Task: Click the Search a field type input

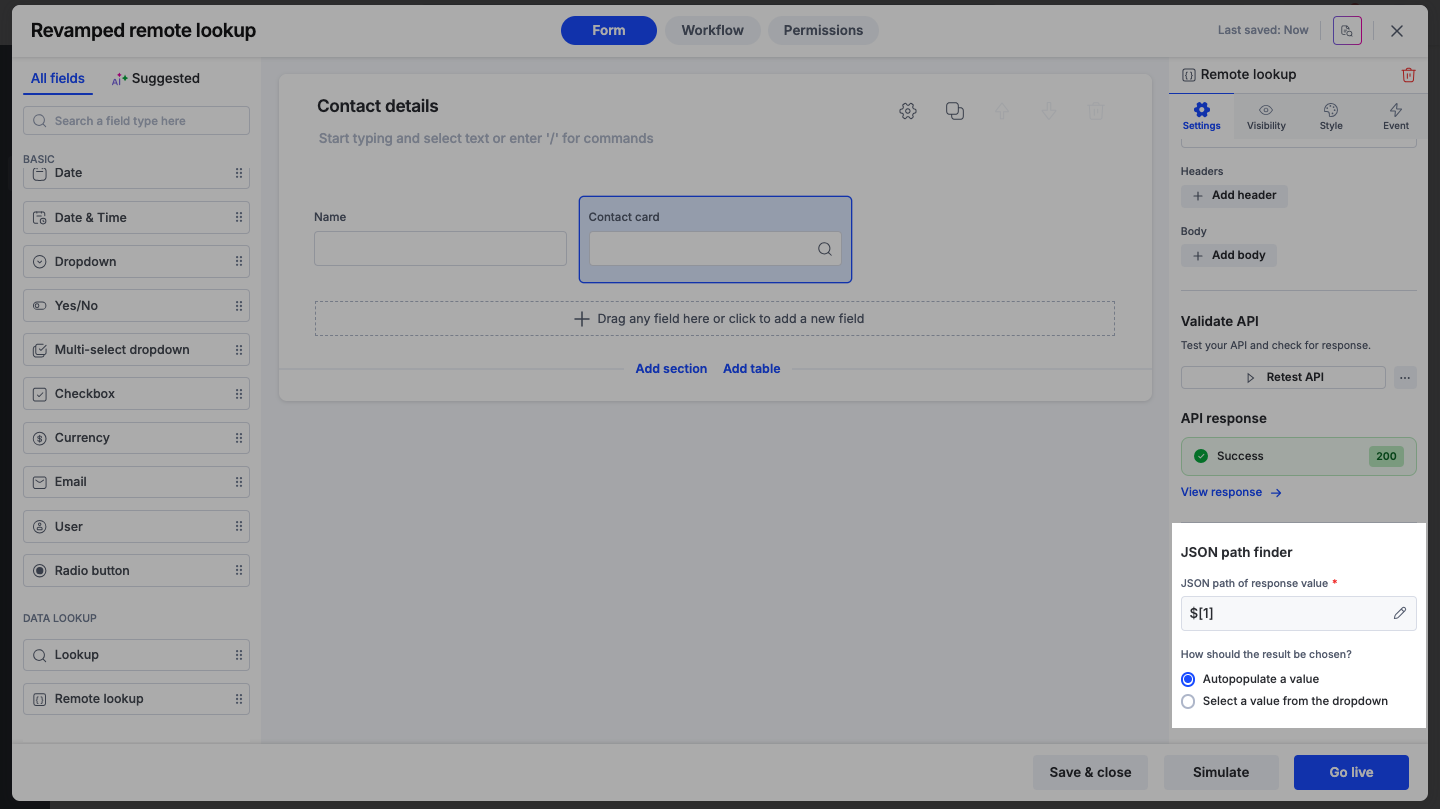Action: [136, 121]
